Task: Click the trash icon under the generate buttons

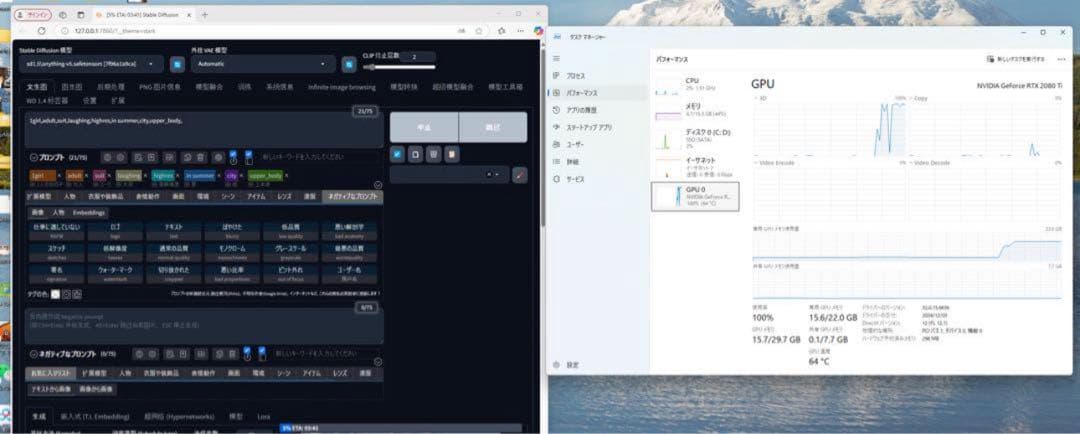Action: 433,154
